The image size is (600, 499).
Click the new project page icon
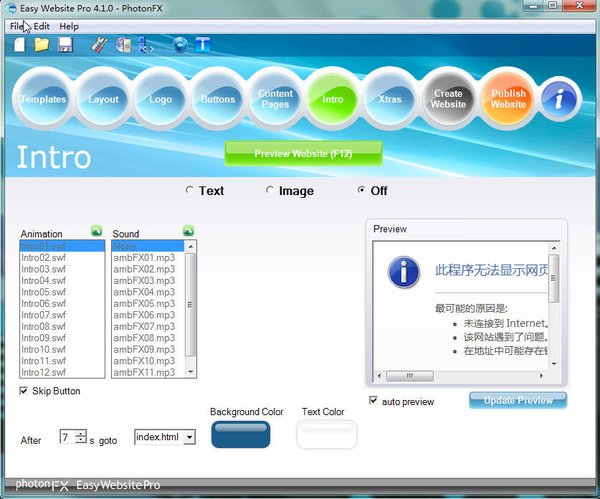tap(20, 45)
